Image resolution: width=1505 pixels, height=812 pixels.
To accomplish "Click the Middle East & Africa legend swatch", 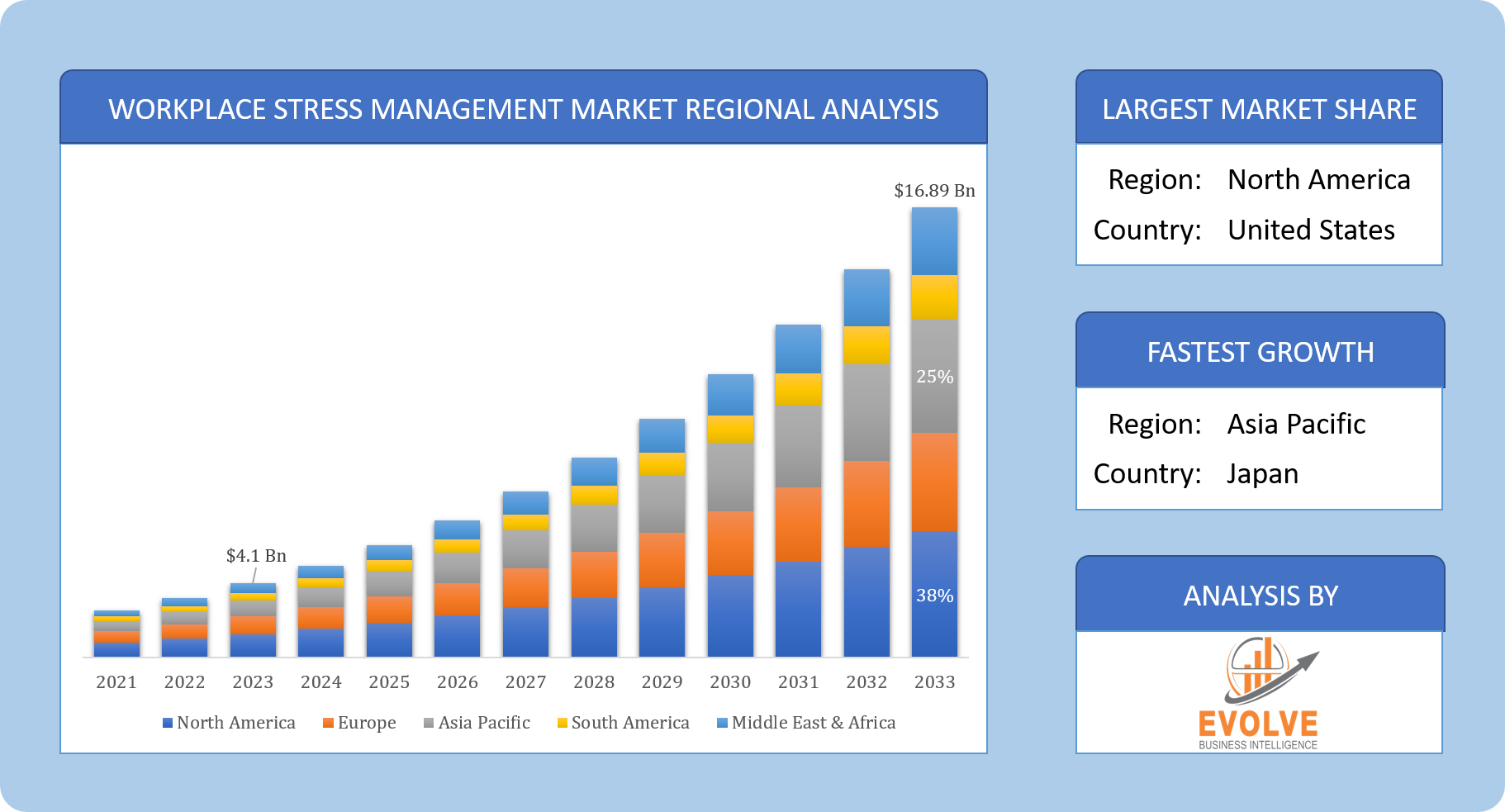I will (722, 724).
